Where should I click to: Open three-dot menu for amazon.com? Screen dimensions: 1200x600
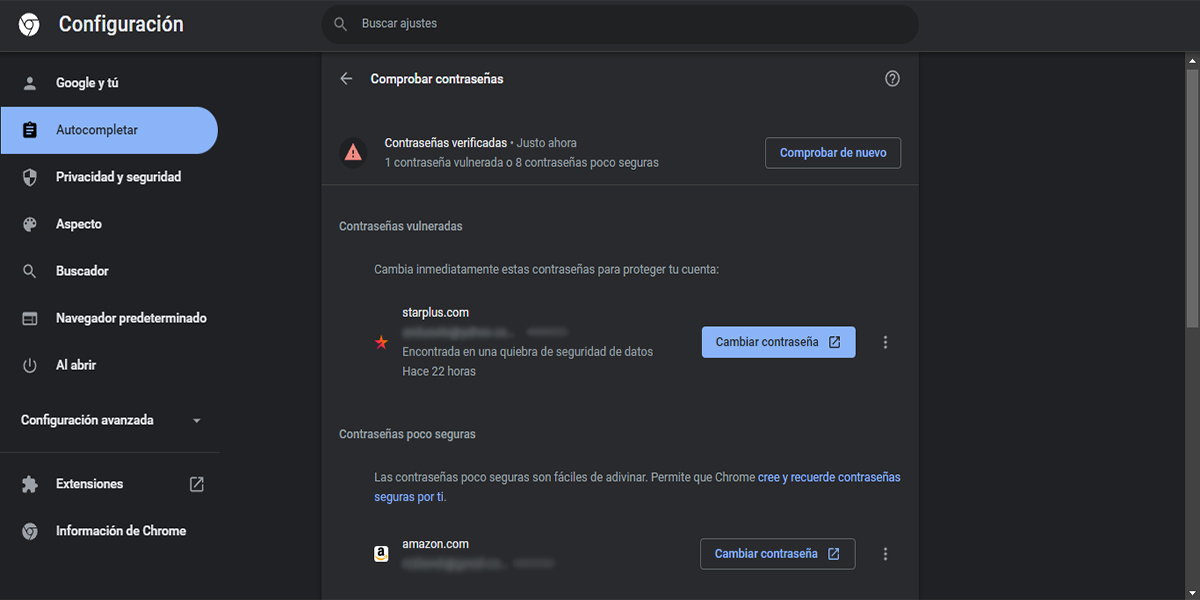[x=885, y=554]
